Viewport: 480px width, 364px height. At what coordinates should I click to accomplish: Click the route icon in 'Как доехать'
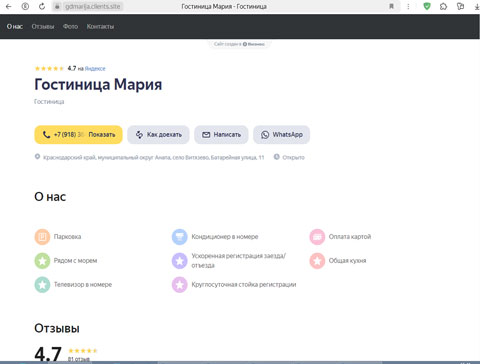[139, 135]
